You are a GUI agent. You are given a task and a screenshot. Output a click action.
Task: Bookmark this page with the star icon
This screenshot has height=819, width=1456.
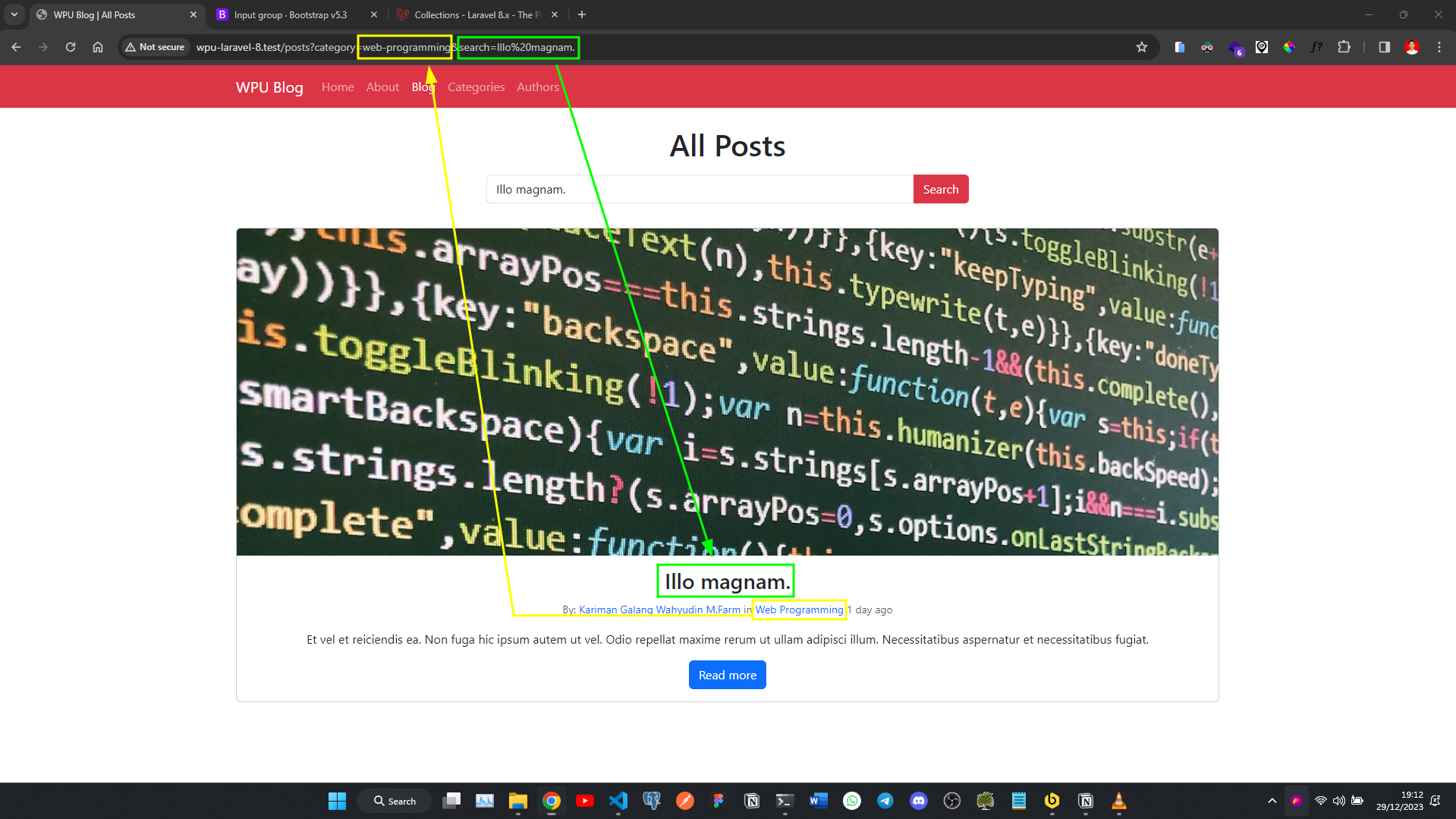pyautogui.click(x=1142, y=47)
